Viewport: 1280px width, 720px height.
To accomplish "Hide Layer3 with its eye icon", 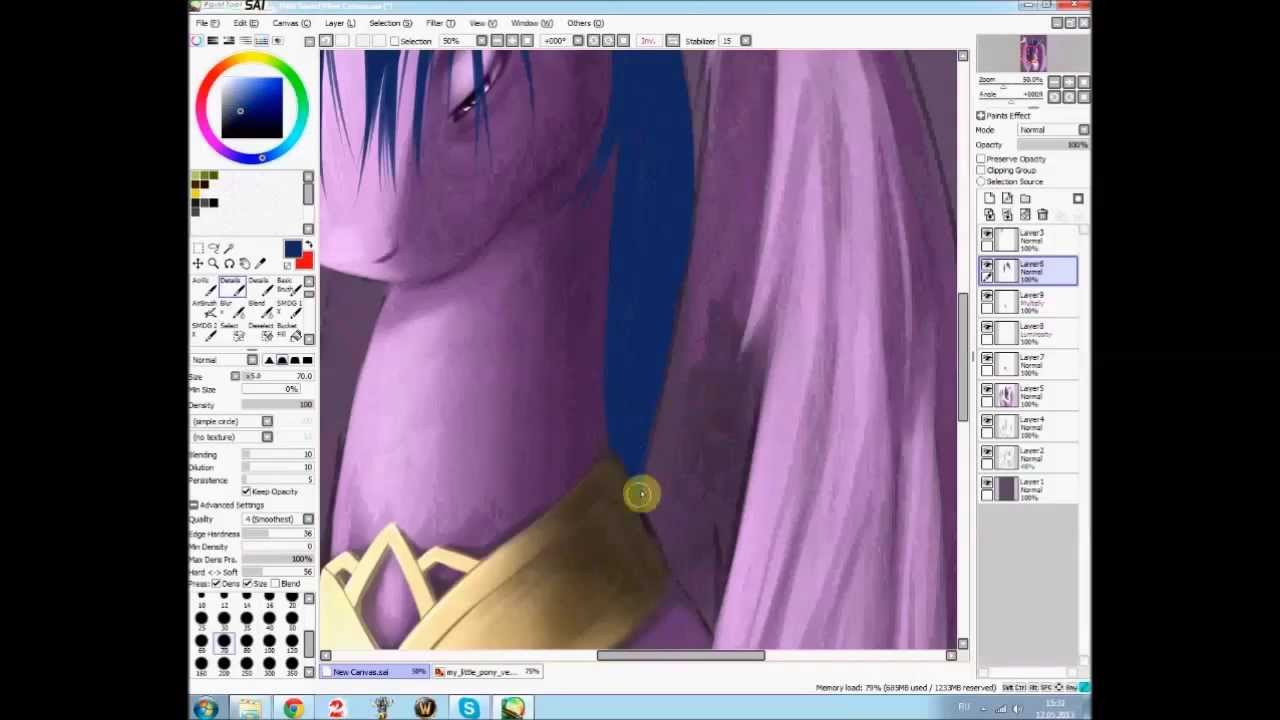I will 987,234.
